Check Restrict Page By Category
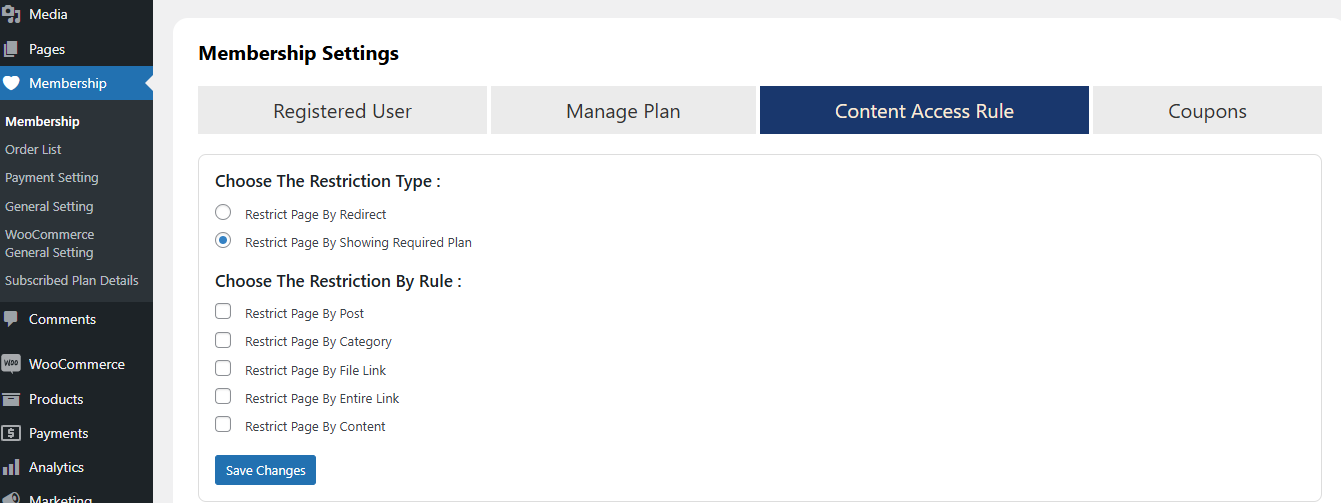Screen dimensions: 1341x503 (x=223, y=340)
